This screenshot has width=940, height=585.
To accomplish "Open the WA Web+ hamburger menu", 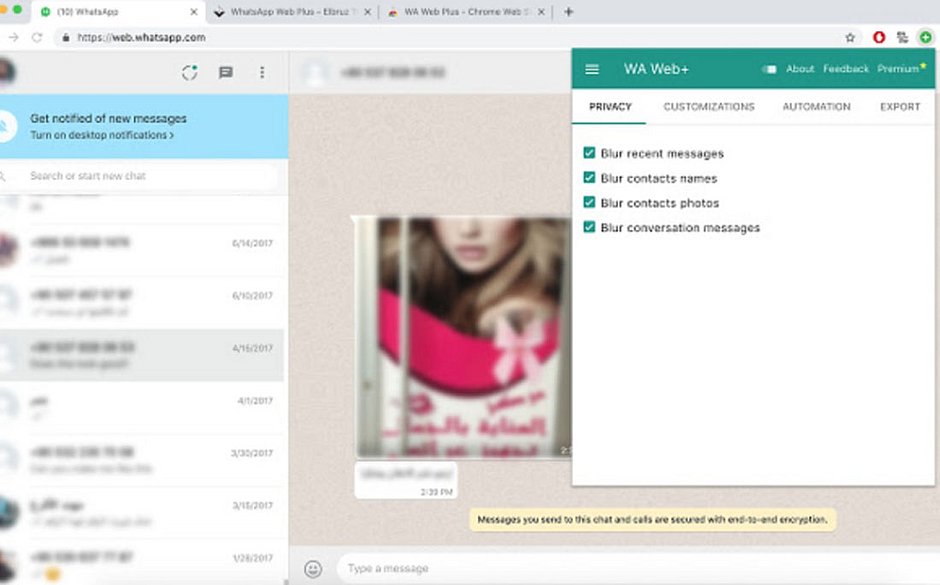I will [x=592, y=69].
